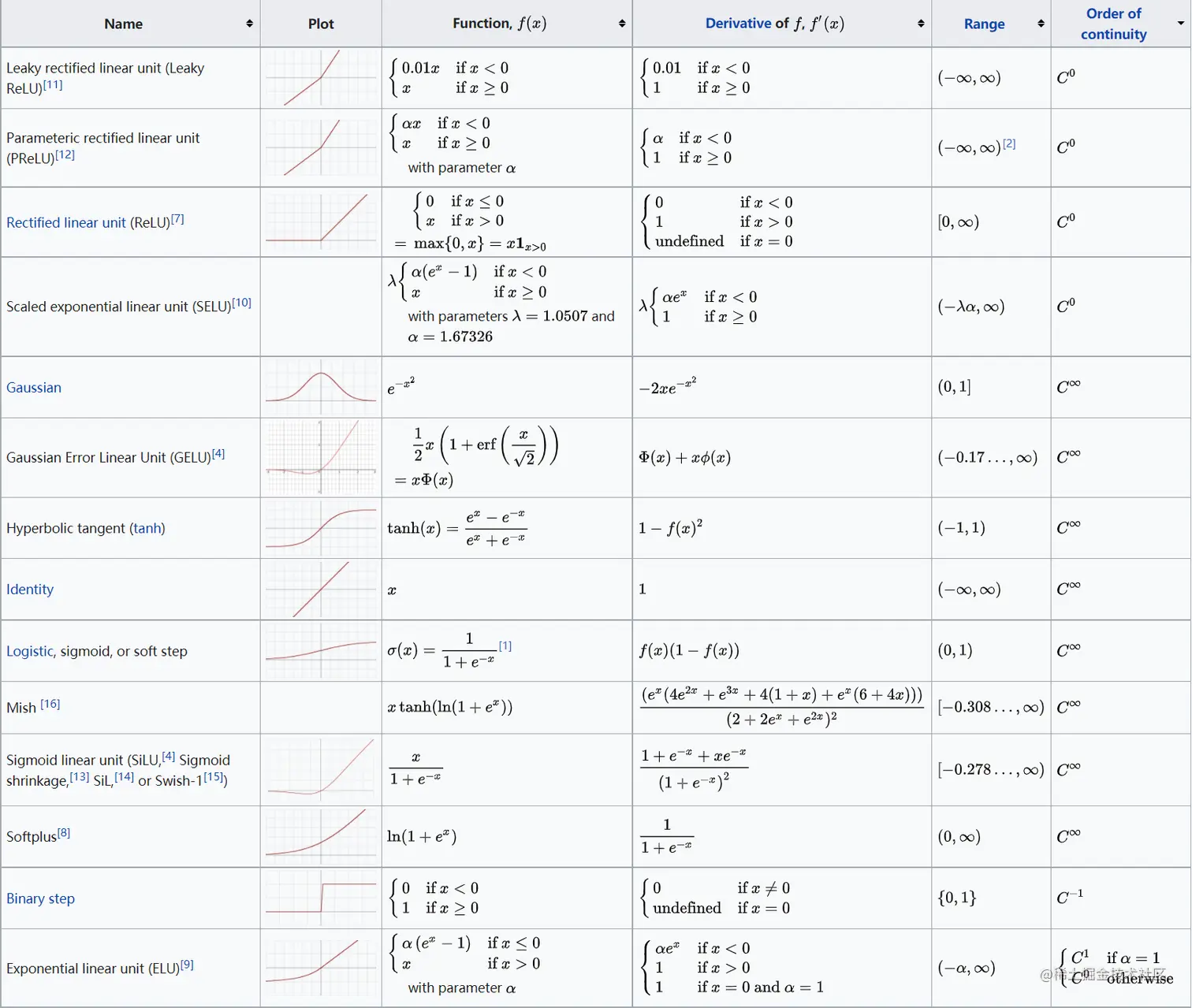Open citation [16] next to Mish
This screenshot has height=1008, width=1192.
click(50, 704)
